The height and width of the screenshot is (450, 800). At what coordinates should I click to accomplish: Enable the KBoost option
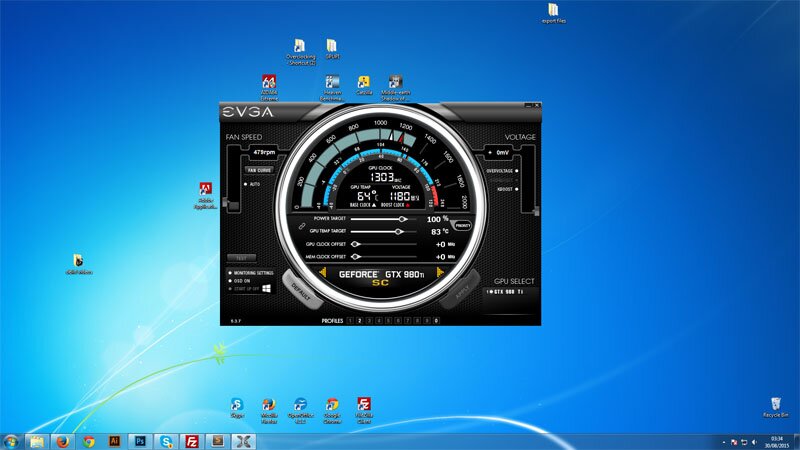click(508, 189)
